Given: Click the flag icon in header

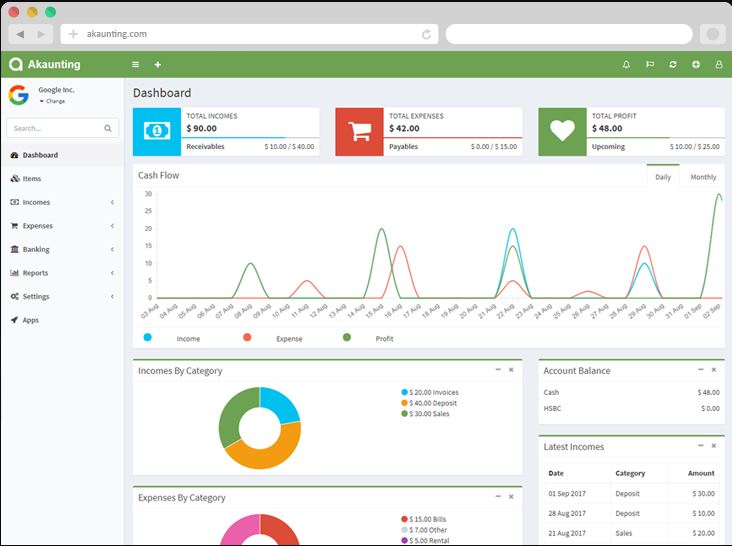Looking at the screenshot, I should [649, 64].
